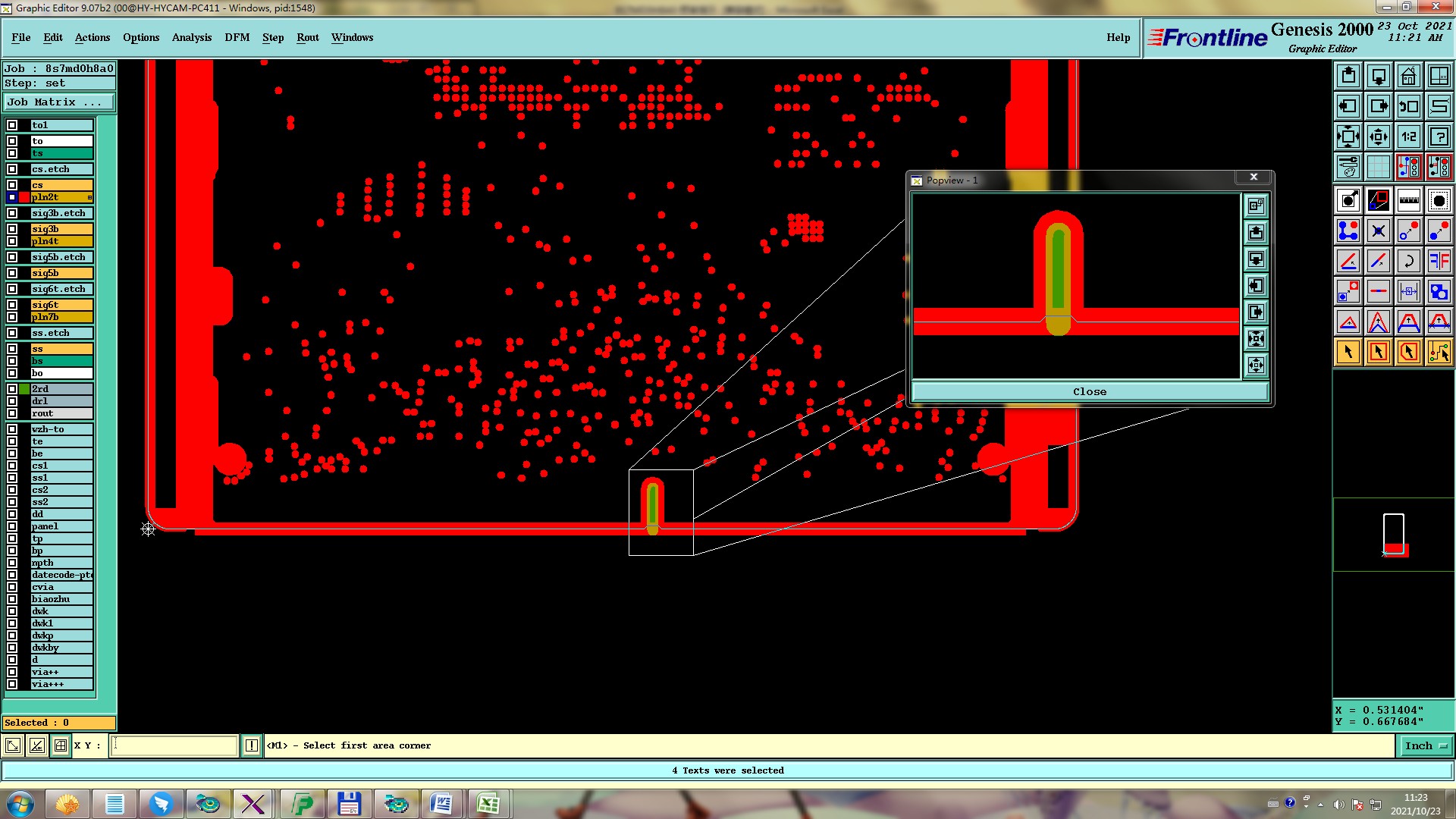This screenshot has width=1456, height=819.
Task: Open the DFM menu
Action: click(x=237, y=37)
